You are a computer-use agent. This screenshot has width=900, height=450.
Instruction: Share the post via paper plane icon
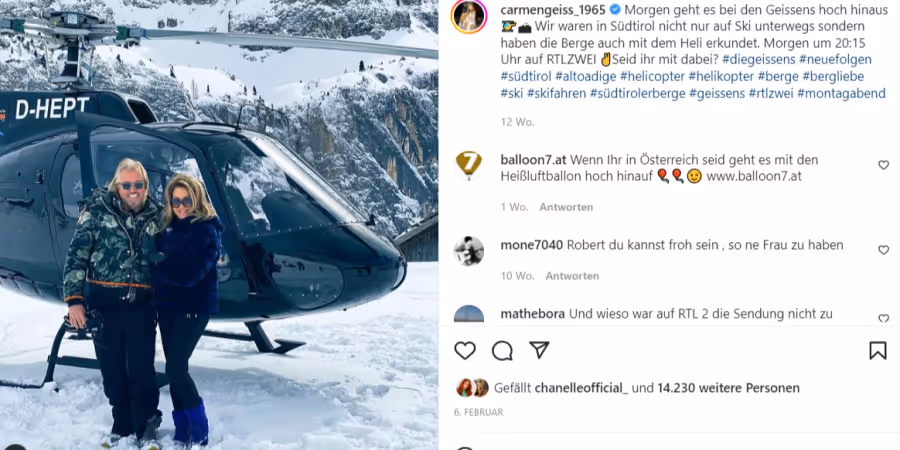(539, 350)
